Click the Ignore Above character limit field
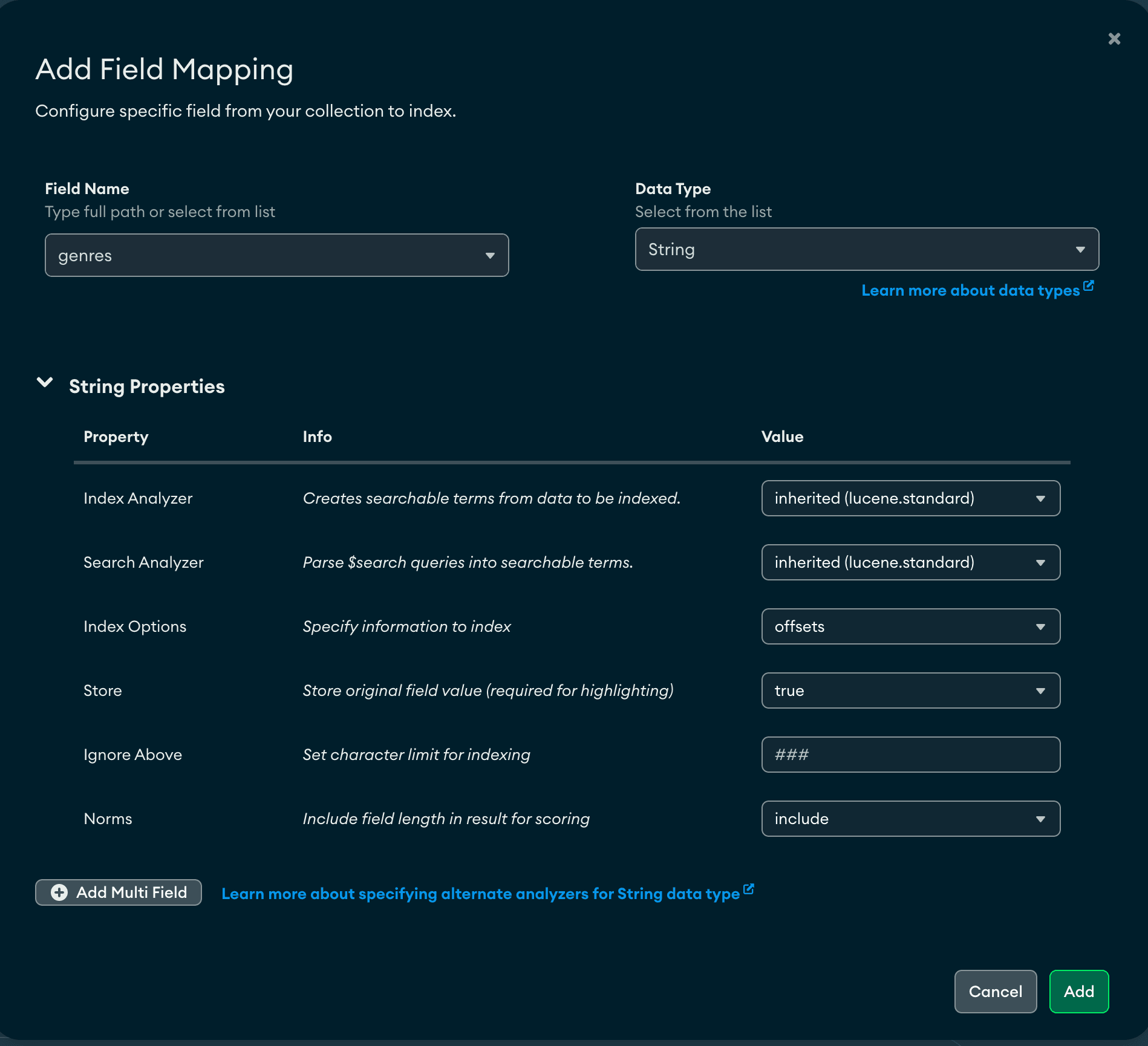This screenshot has width=1148, height=1046. coord(910,755)
